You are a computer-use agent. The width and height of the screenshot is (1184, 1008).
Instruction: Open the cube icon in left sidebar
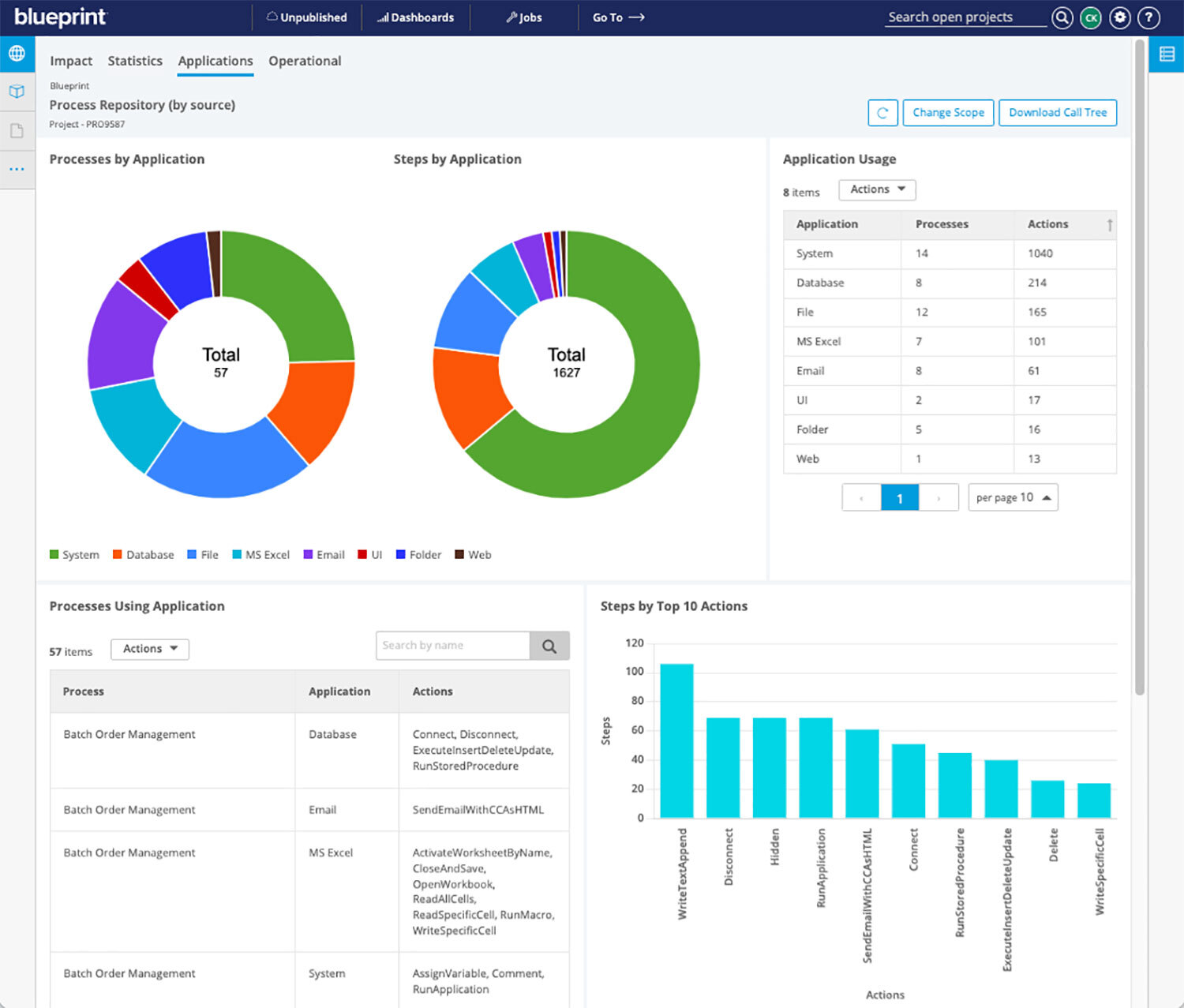[x=17, y=92]
